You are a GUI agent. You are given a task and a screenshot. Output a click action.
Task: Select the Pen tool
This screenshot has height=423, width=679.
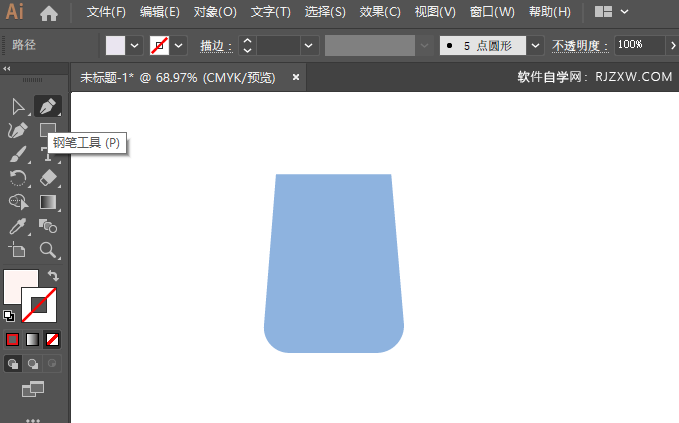[48, 106]
